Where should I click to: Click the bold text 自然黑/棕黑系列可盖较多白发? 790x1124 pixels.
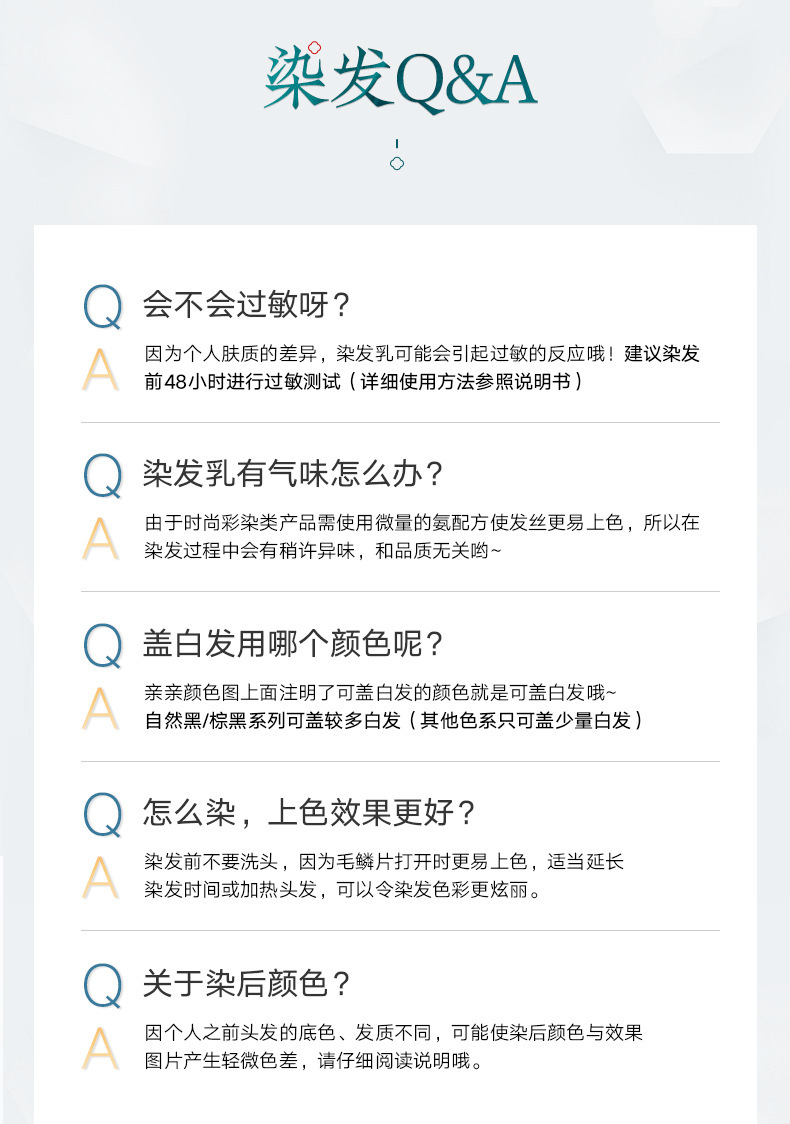(272, 720)
